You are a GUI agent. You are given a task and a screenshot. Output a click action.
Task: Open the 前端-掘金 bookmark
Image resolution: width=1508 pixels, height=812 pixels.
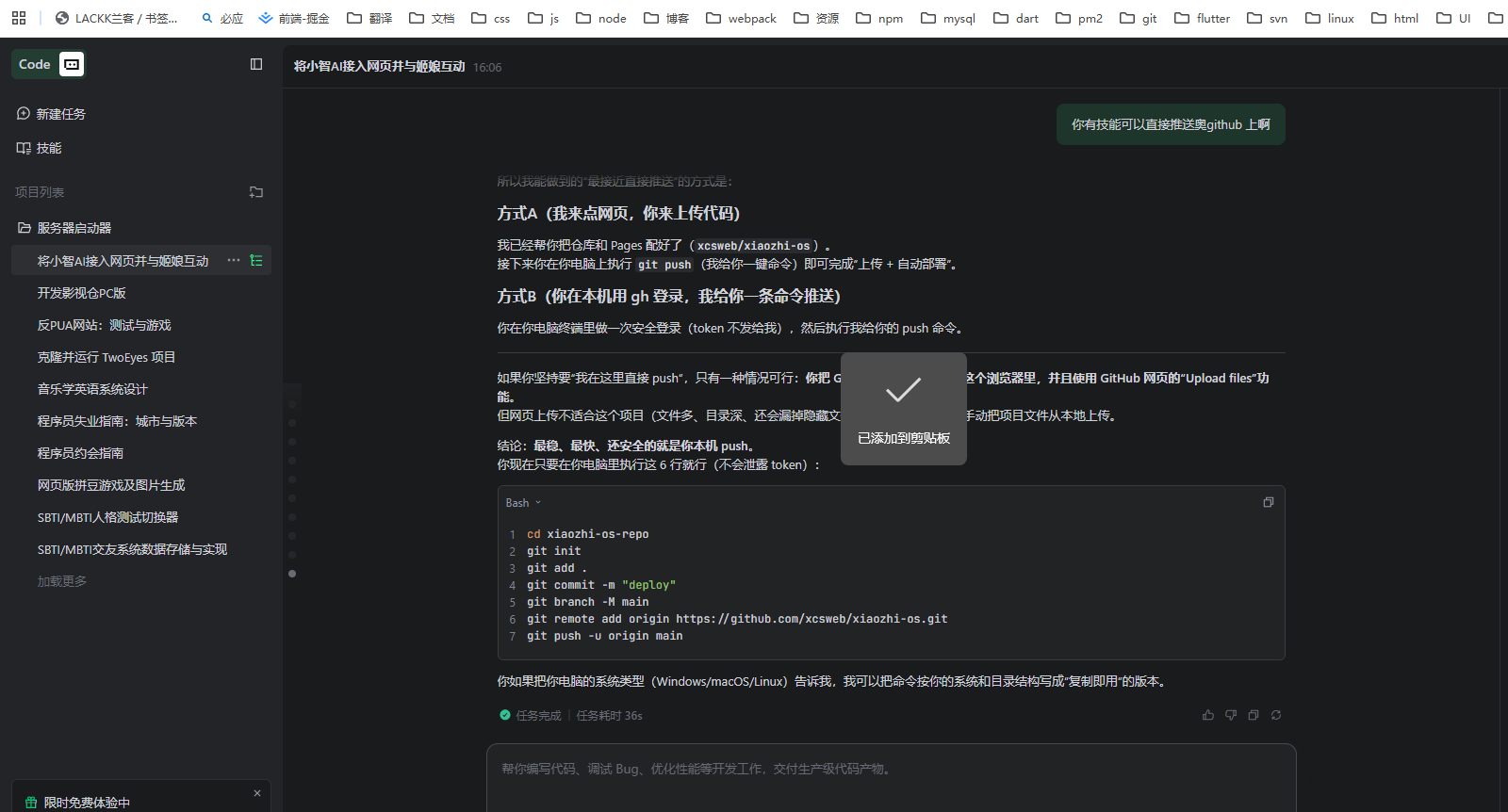[294, 18]
